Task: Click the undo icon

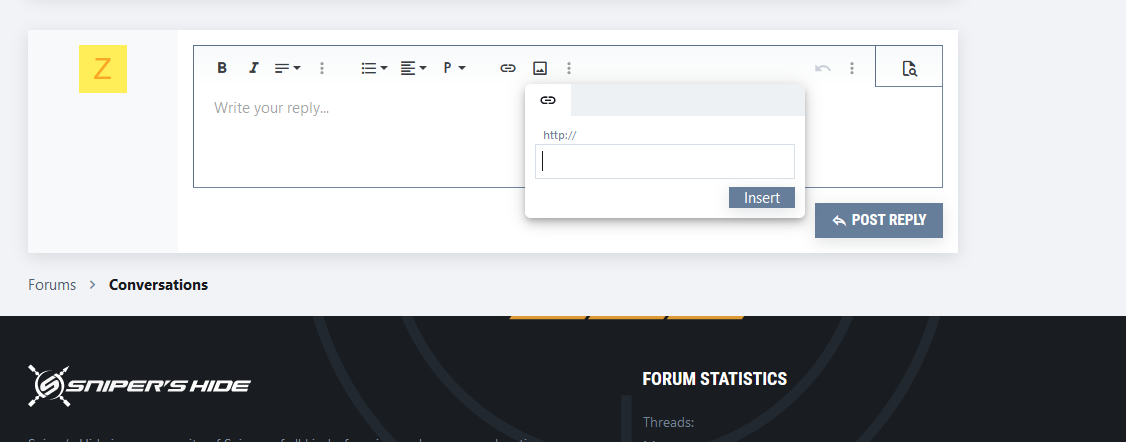Action: [823, 68]
